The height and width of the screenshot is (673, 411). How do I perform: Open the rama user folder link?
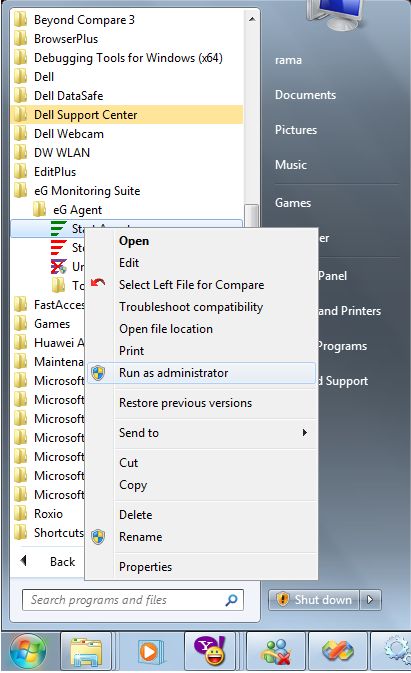coord(288,60)
